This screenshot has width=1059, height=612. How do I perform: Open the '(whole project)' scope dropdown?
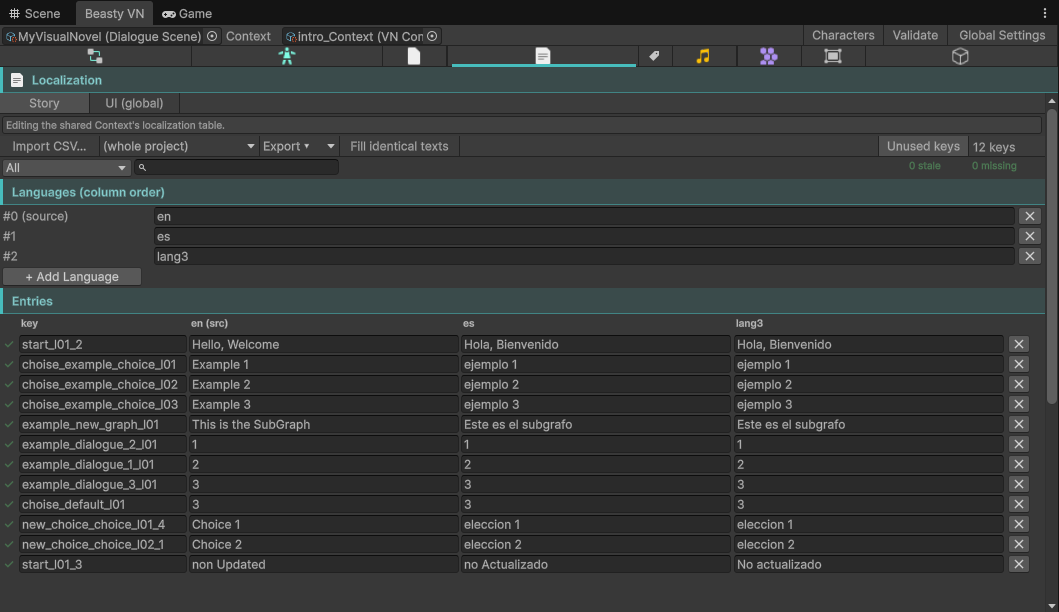(178, 146)
